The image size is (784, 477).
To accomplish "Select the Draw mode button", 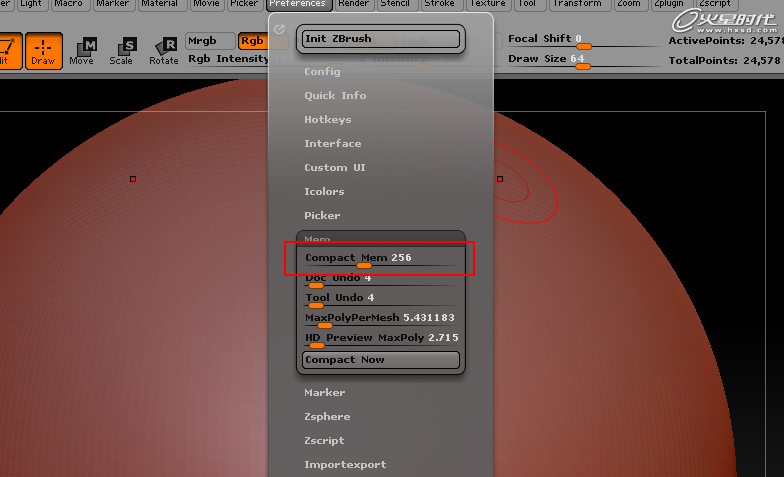I will click(44, 50).
